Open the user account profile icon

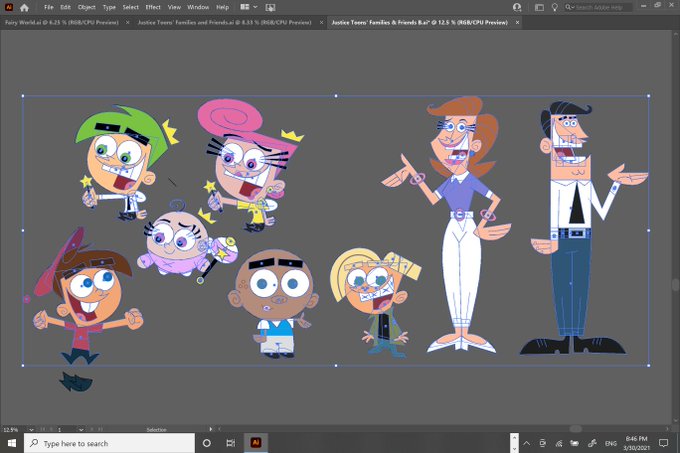point(517,7)
